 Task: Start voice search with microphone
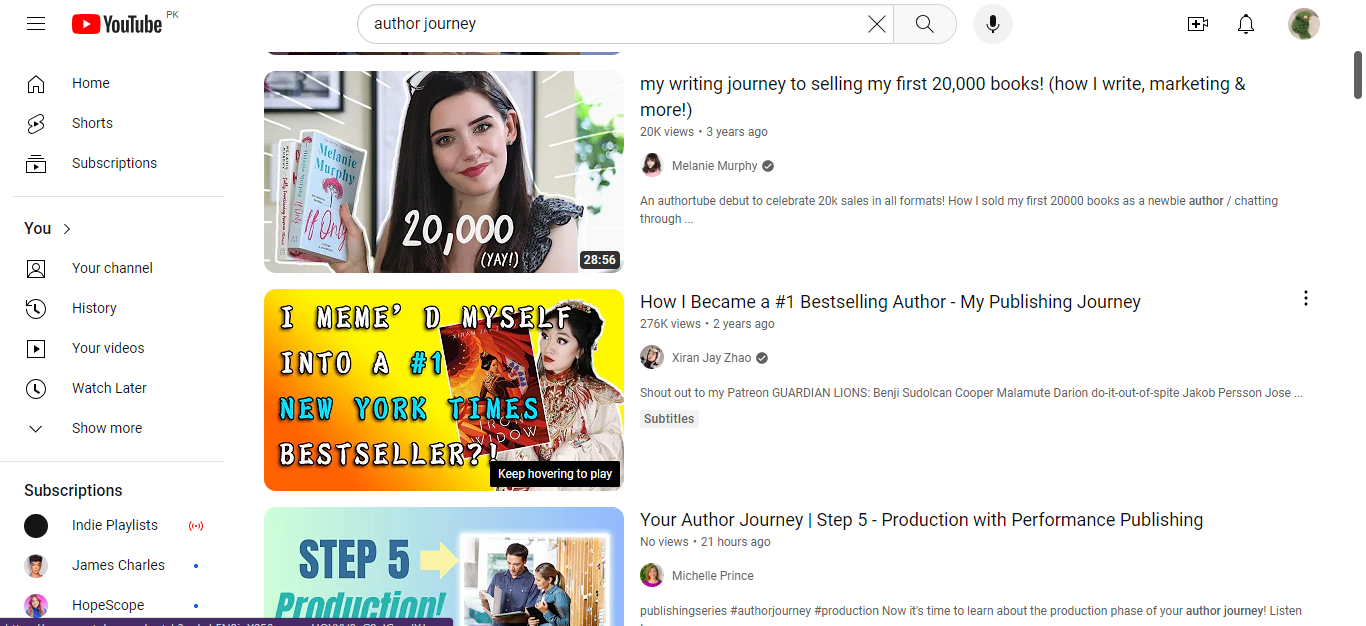[x=993, y=24]
